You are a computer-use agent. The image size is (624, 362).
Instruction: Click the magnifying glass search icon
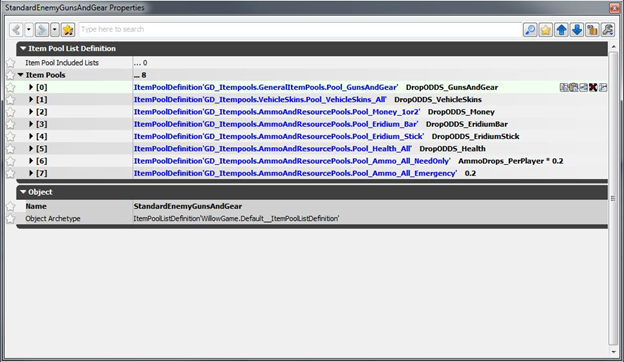pos(530,30)
